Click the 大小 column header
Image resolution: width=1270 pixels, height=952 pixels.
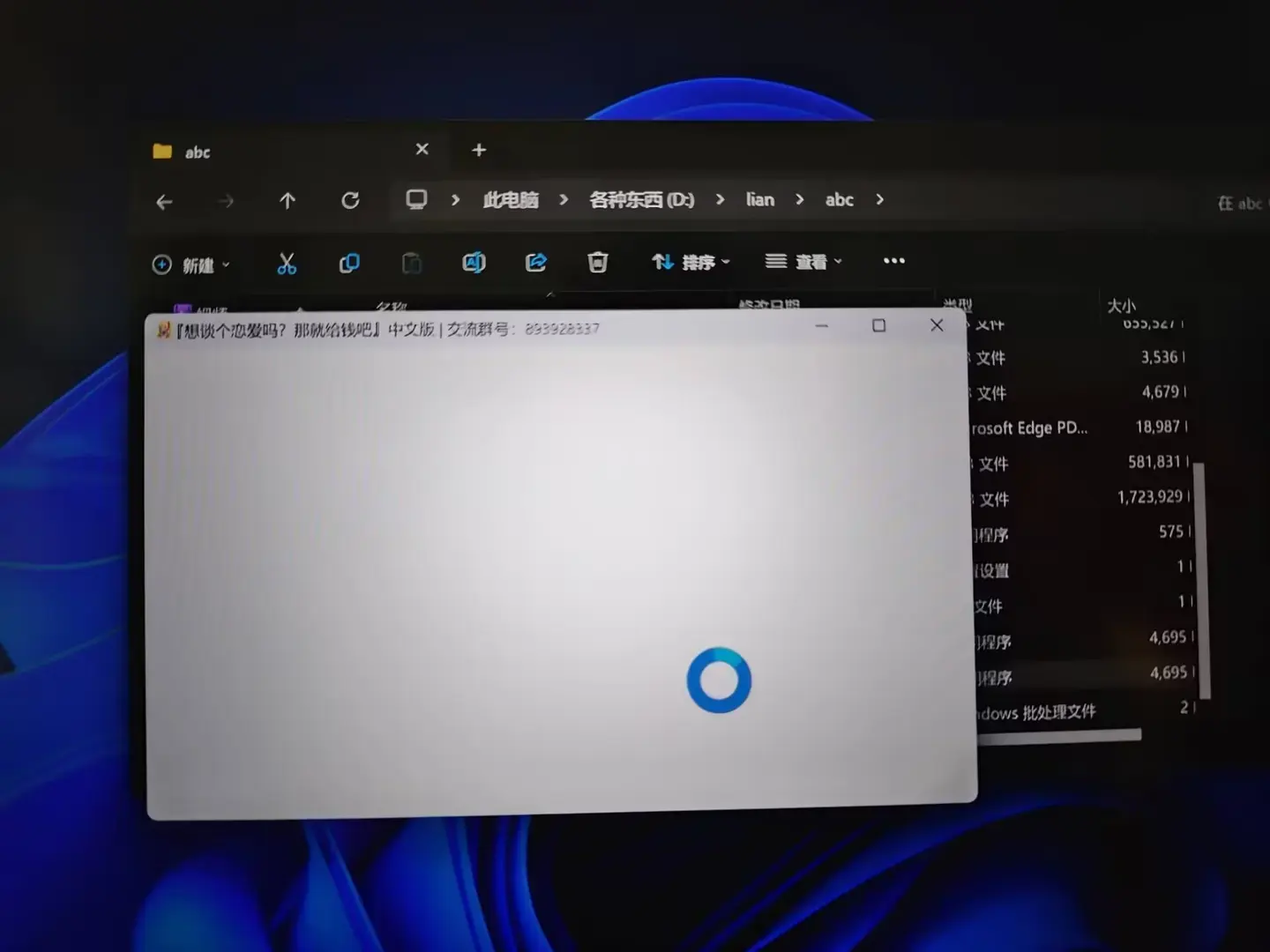tap(1121, 306)
